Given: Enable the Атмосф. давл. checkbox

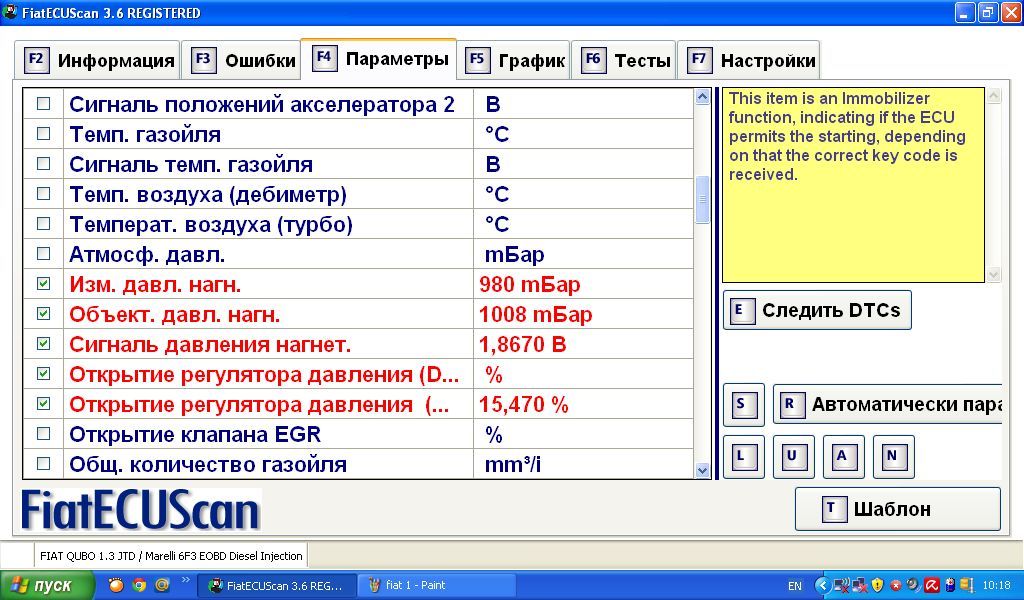Looking at the screenshot, I should coord(43,254).
